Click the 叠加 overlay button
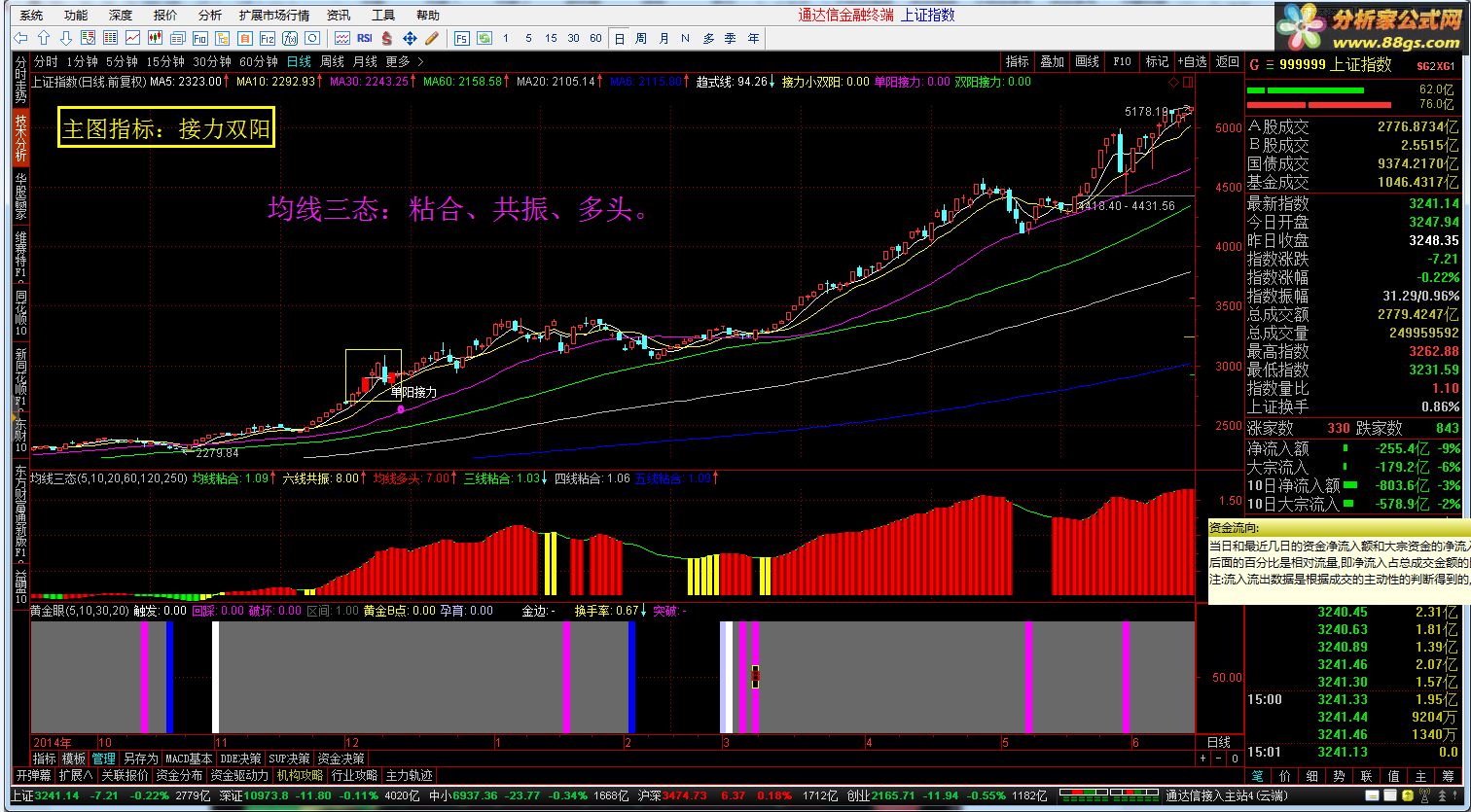 tap(1052, 61)
